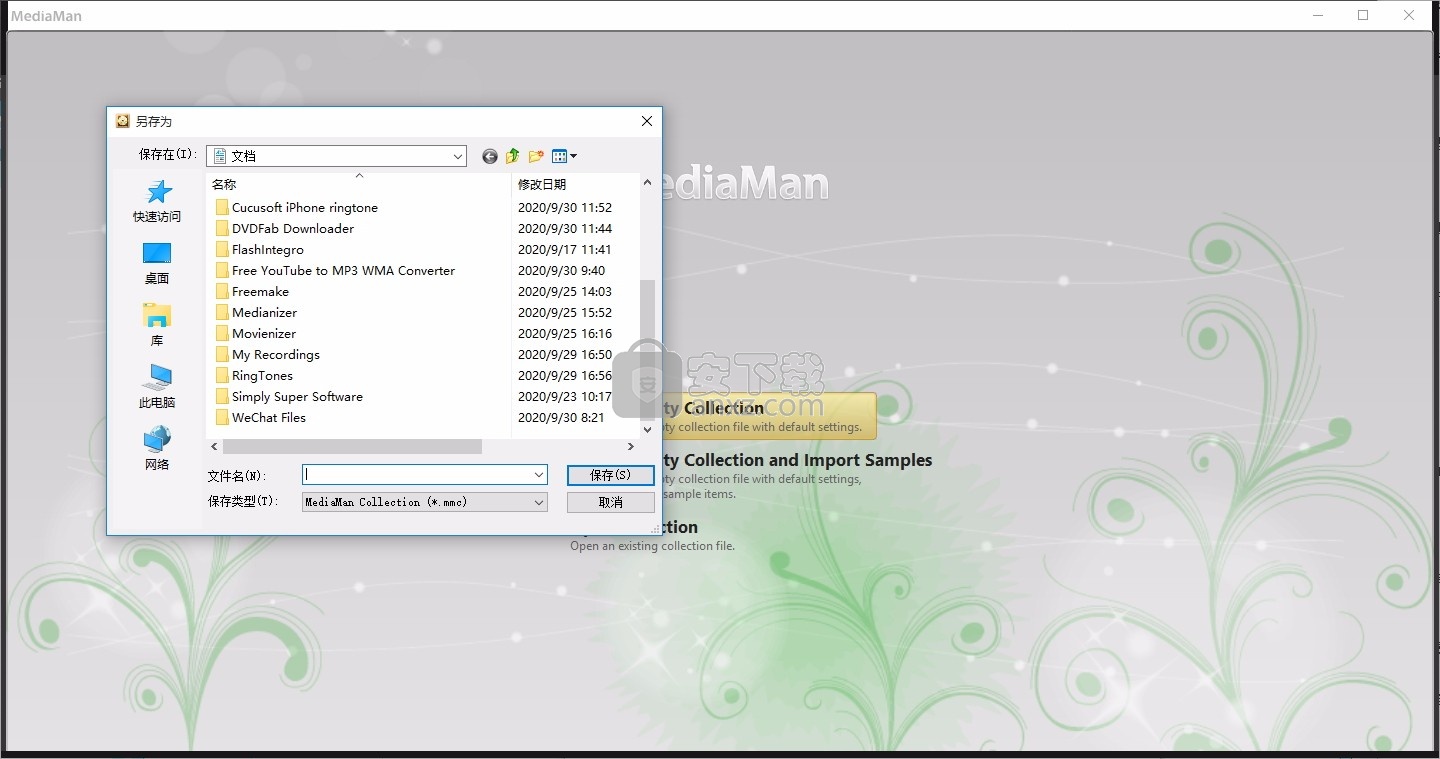
Task: Select the Free YouTube to MP3 WMA Converter folder
Action: (x=343, y=270)
